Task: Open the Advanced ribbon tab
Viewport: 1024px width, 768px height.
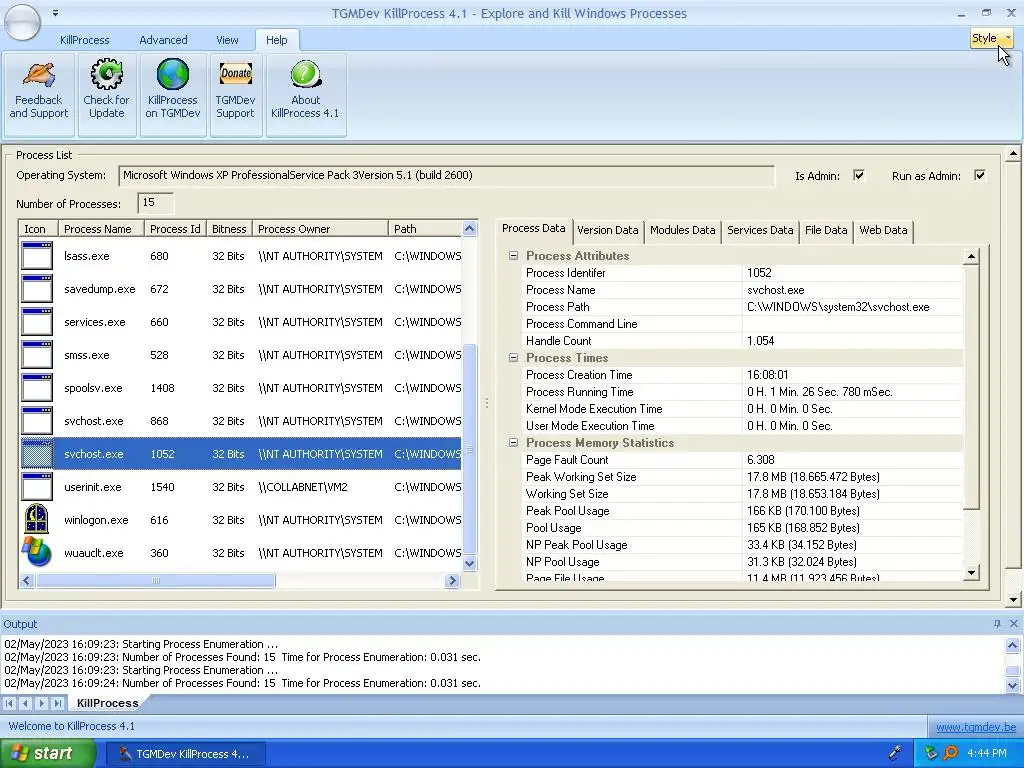Action: coord(163,40)
